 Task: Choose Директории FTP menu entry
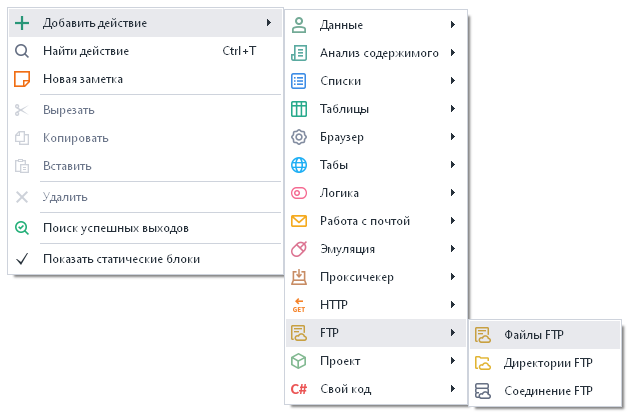pyautogui.click(x=548, y=363)
